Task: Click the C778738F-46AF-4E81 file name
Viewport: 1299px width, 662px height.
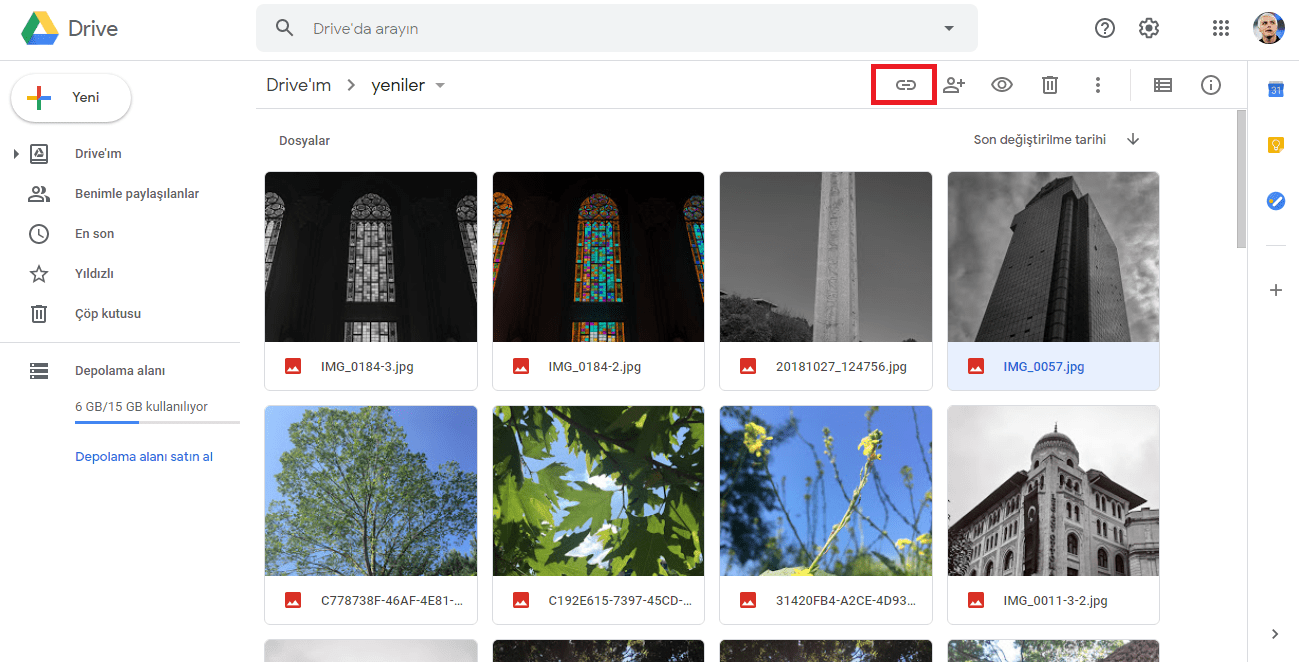Action: pyautogui.click(x=391, y=601)
